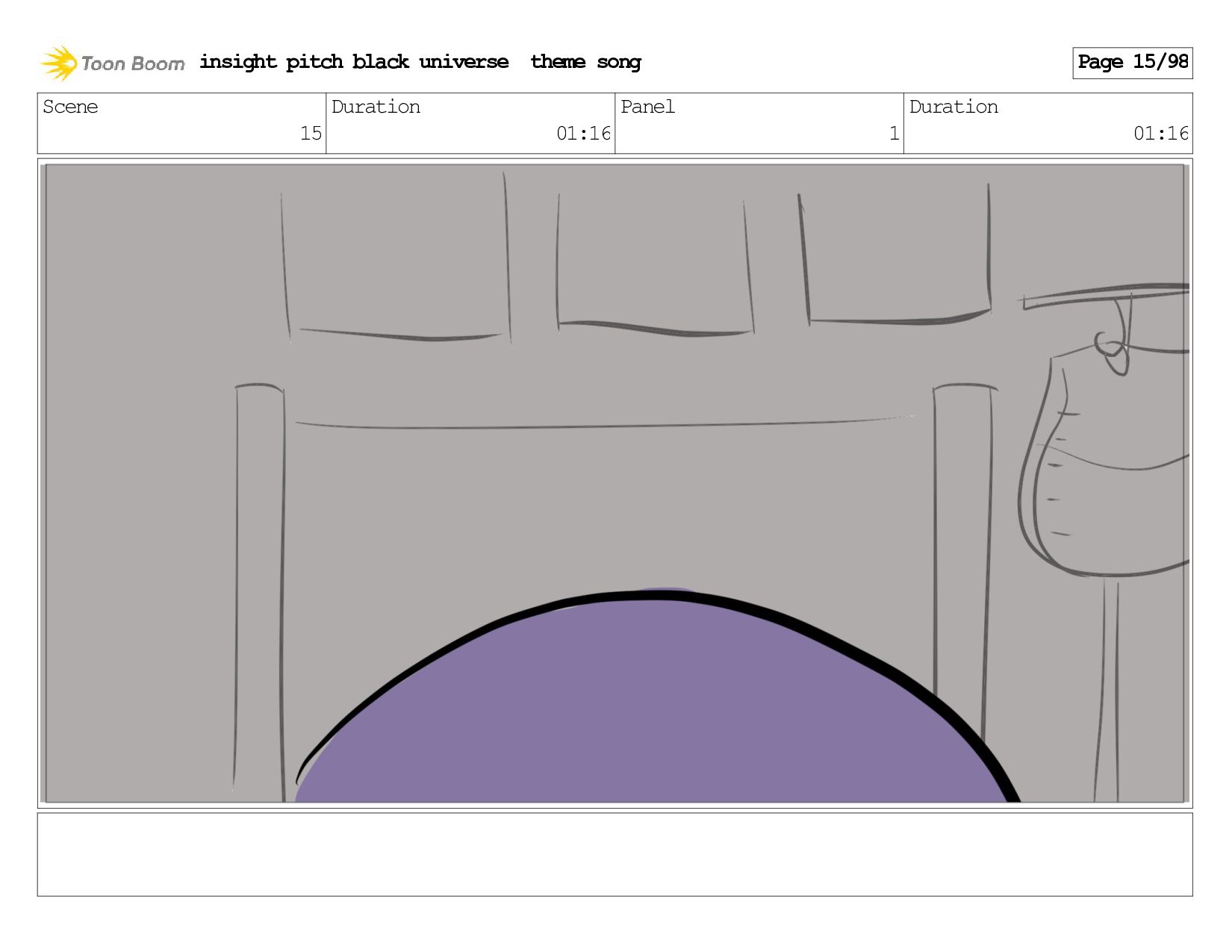1232x952 pixels.
Task: Click the panel Duration value at far right
Action: tap(1160, 134)
